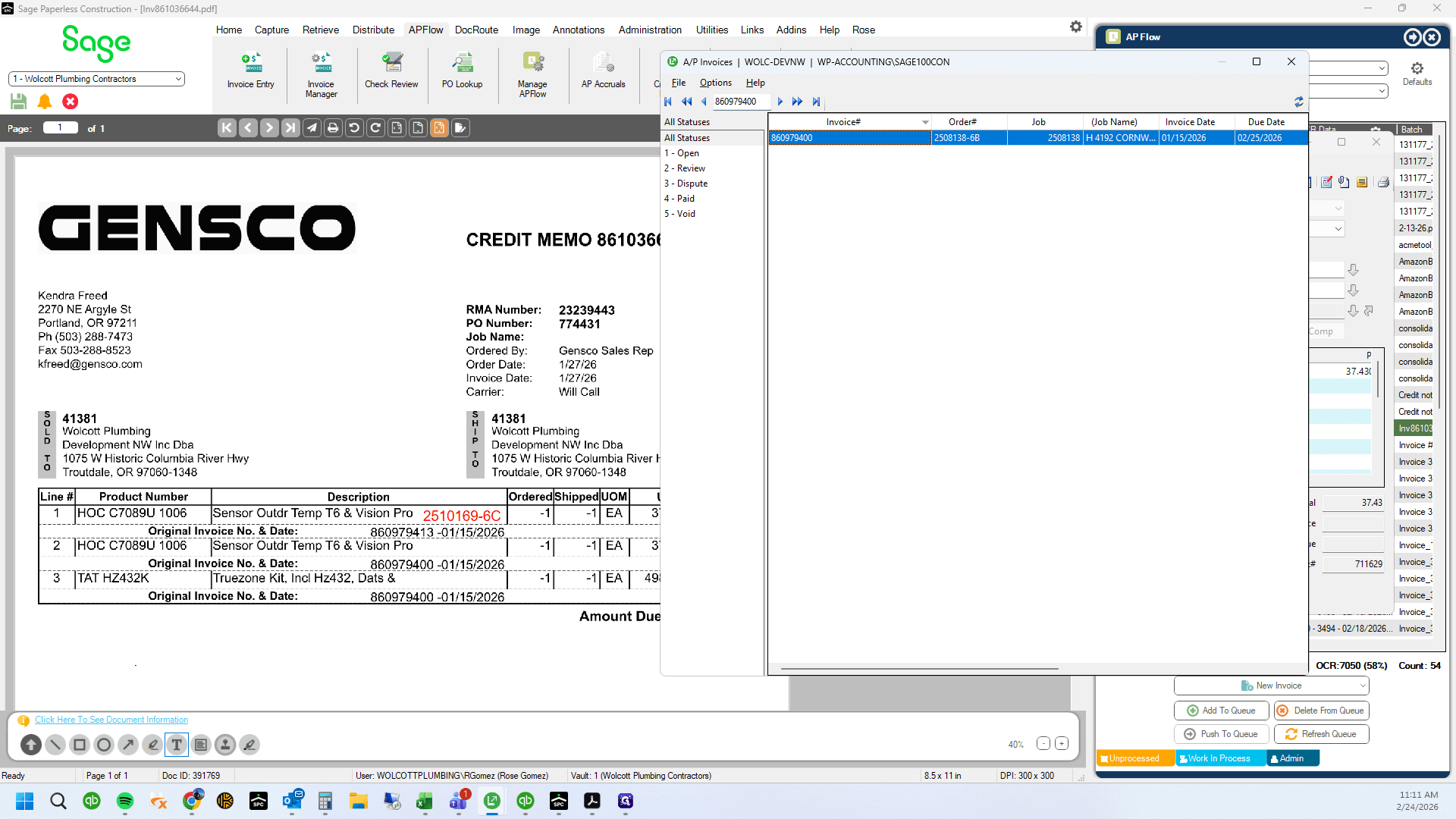Select the ellipse annotation tool
Viewport: 1456px width, 819px height.
point(104,745)
